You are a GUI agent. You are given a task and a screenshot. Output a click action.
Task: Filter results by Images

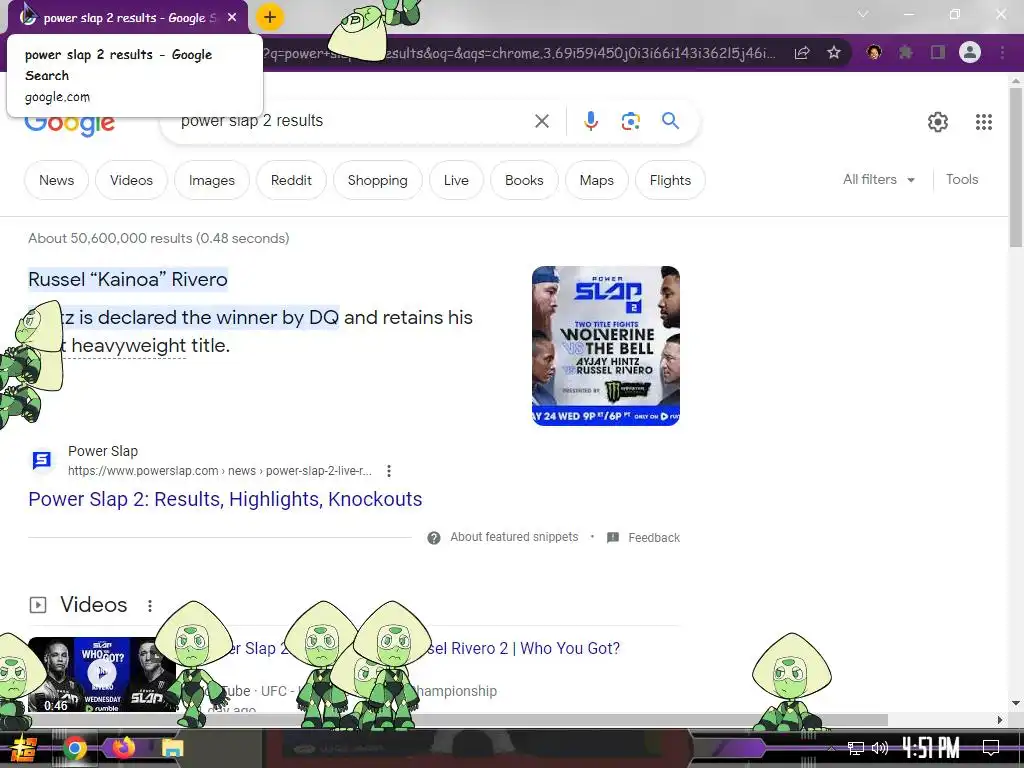point(212,180)
